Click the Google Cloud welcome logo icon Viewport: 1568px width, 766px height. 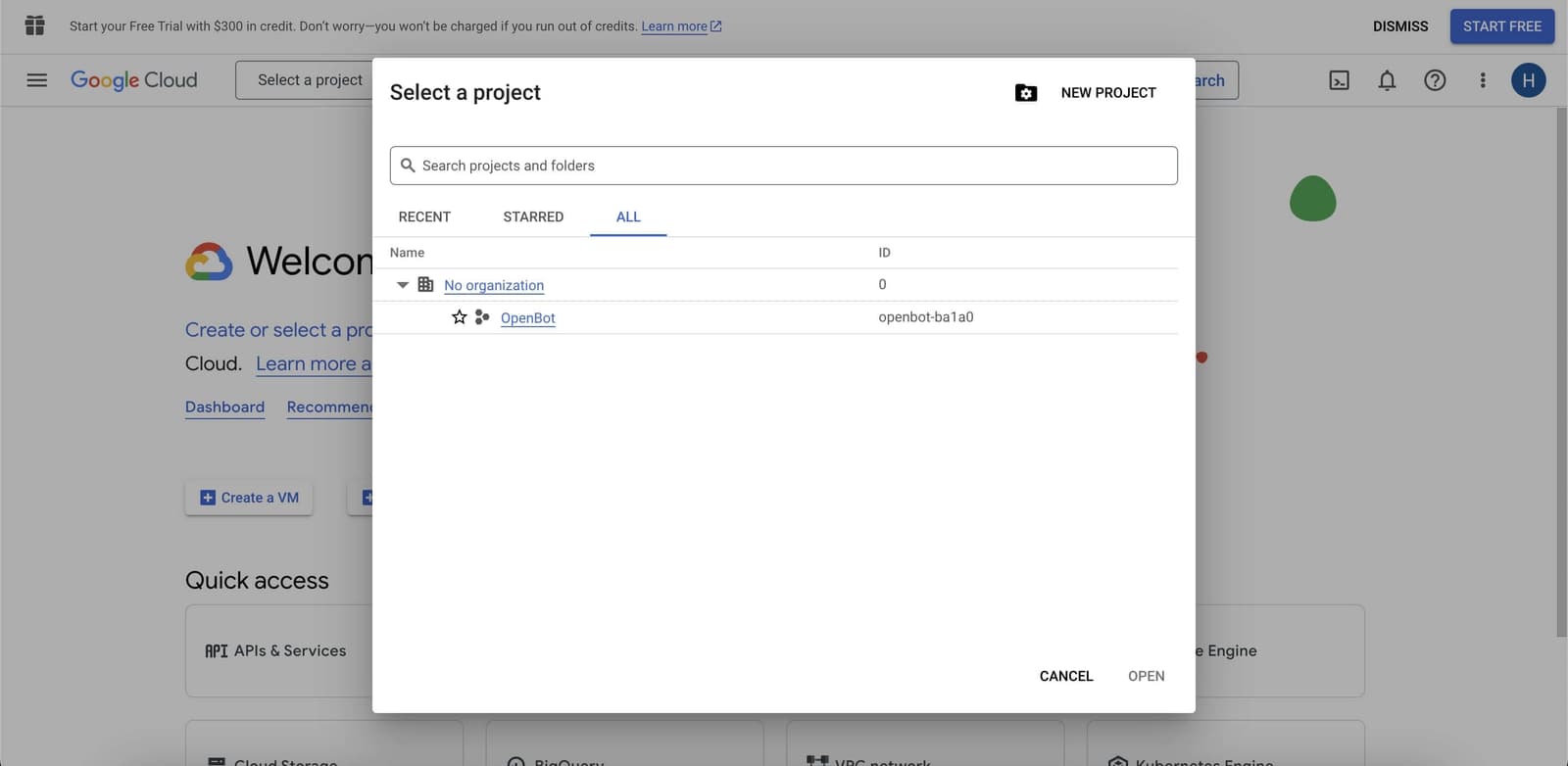click(x=209, y=262)
